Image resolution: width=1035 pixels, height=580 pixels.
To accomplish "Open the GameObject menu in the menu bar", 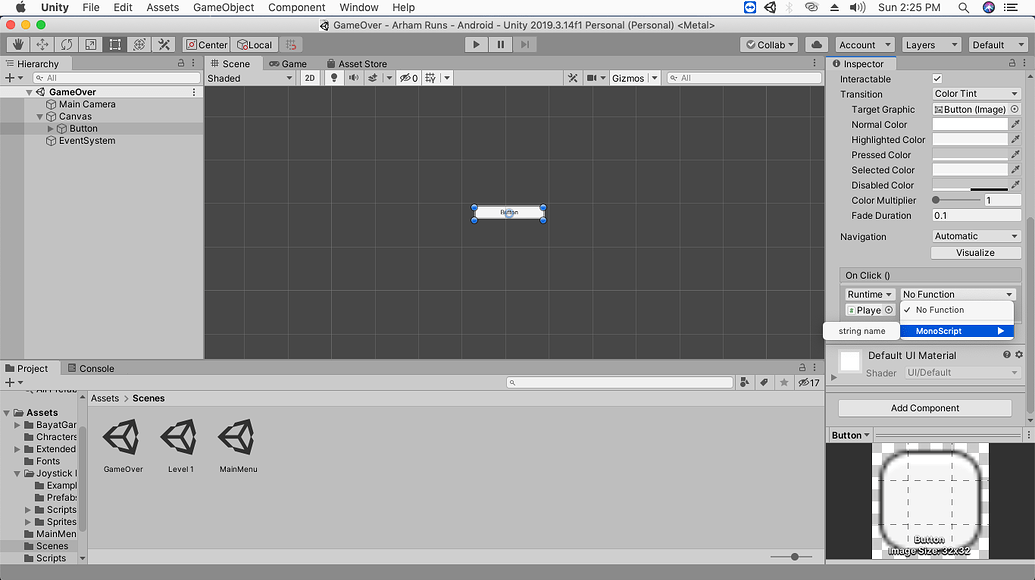I will 224,7.
